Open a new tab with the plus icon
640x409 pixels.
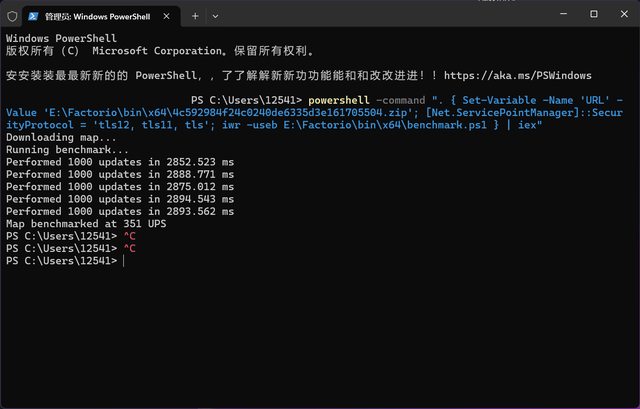(195, 15)
